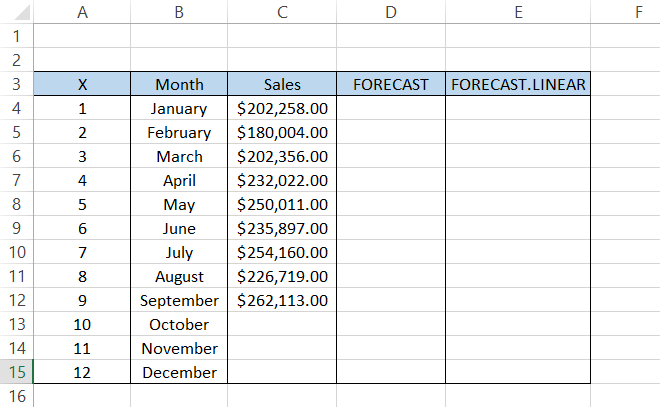Select row 15 header
Image resolution: width=660 pixels, height=407 pixels.
pos(16,372)
